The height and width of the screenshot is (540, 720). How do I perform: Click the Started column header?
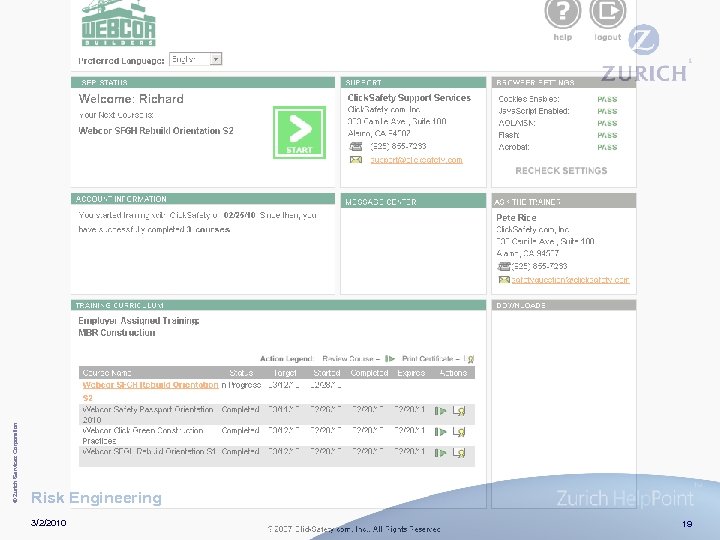click(x=326, y=373)
